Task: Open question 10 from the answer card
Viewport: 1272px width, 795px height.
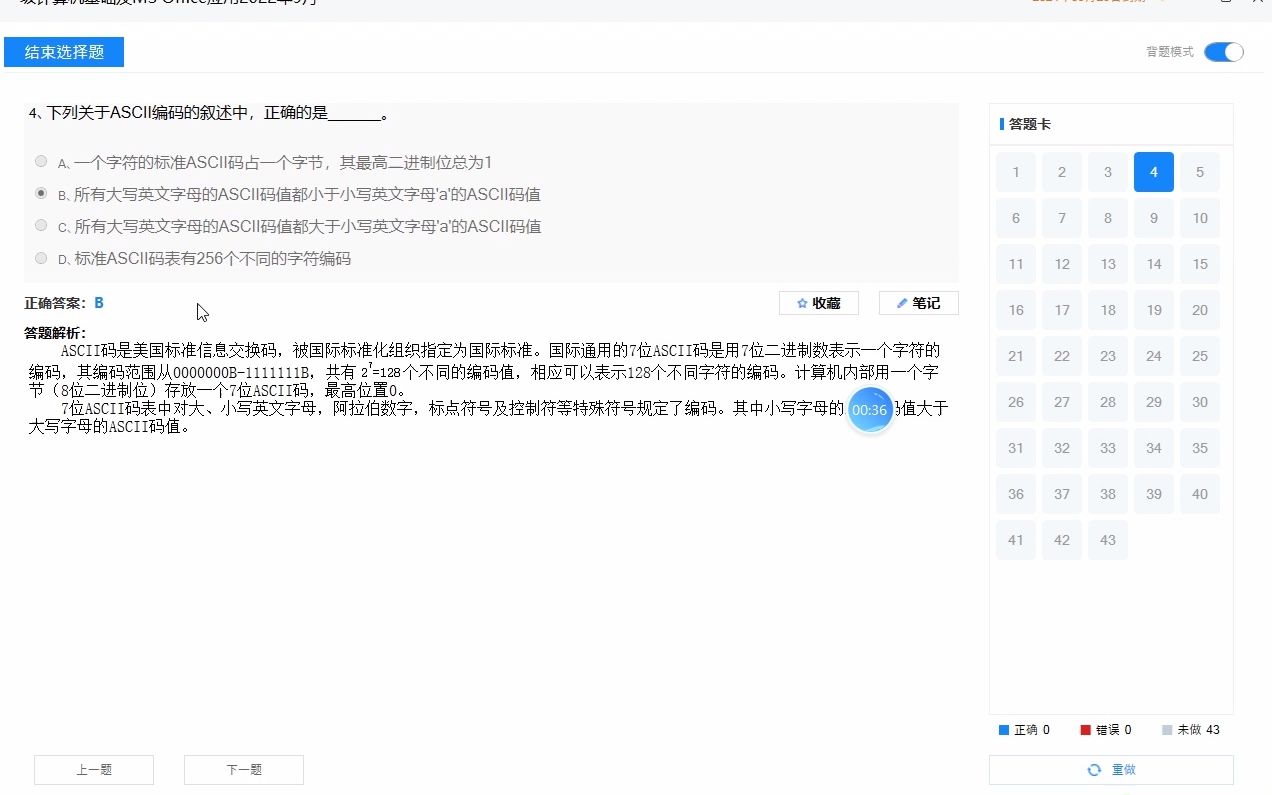Action: (1199, 217)
